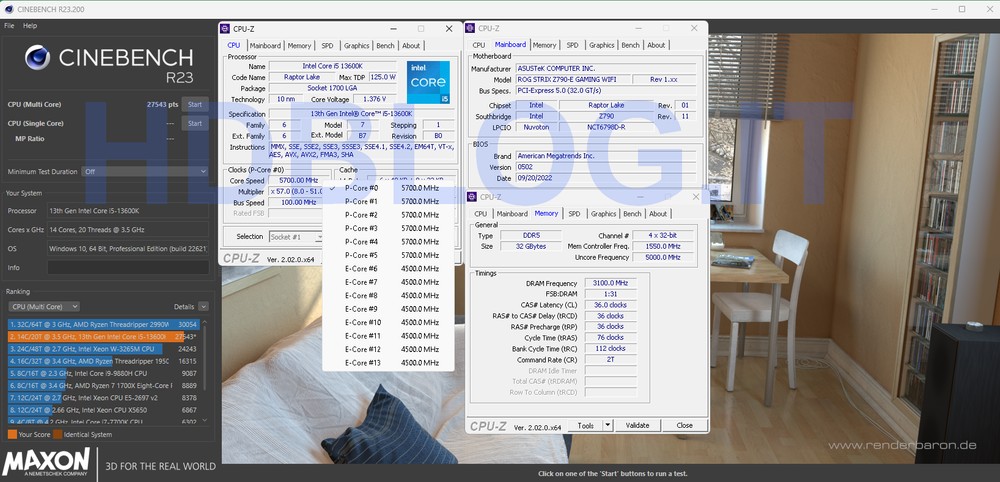Choose P-Core #3 from clock list
The image size is (1000, 482).
click(360, 228)
